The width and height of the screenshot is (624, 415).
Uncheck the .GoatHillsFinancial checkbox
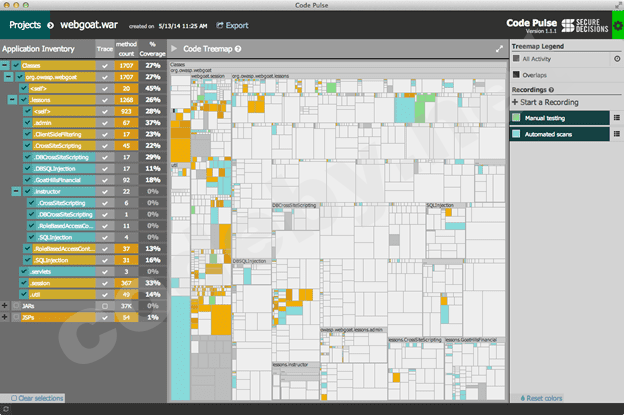point(27,180)
